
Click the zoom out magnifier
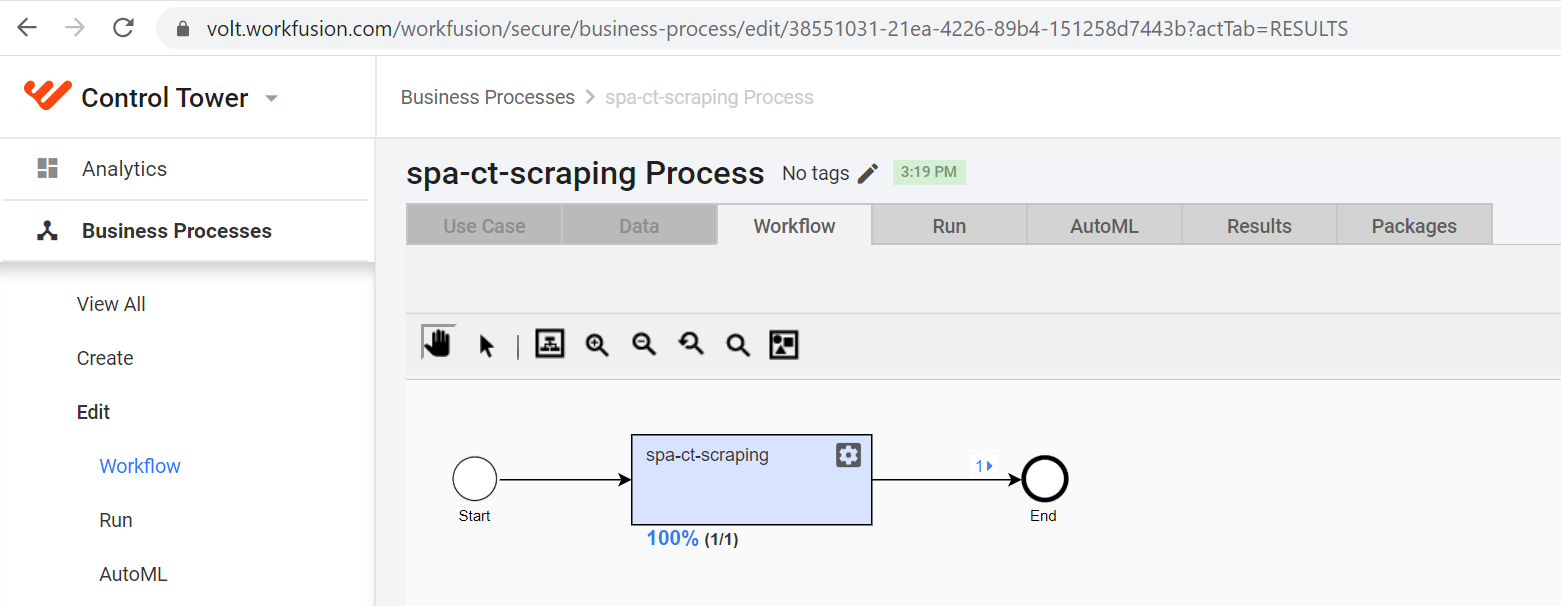pyautogui.click(x=644, y=345)
